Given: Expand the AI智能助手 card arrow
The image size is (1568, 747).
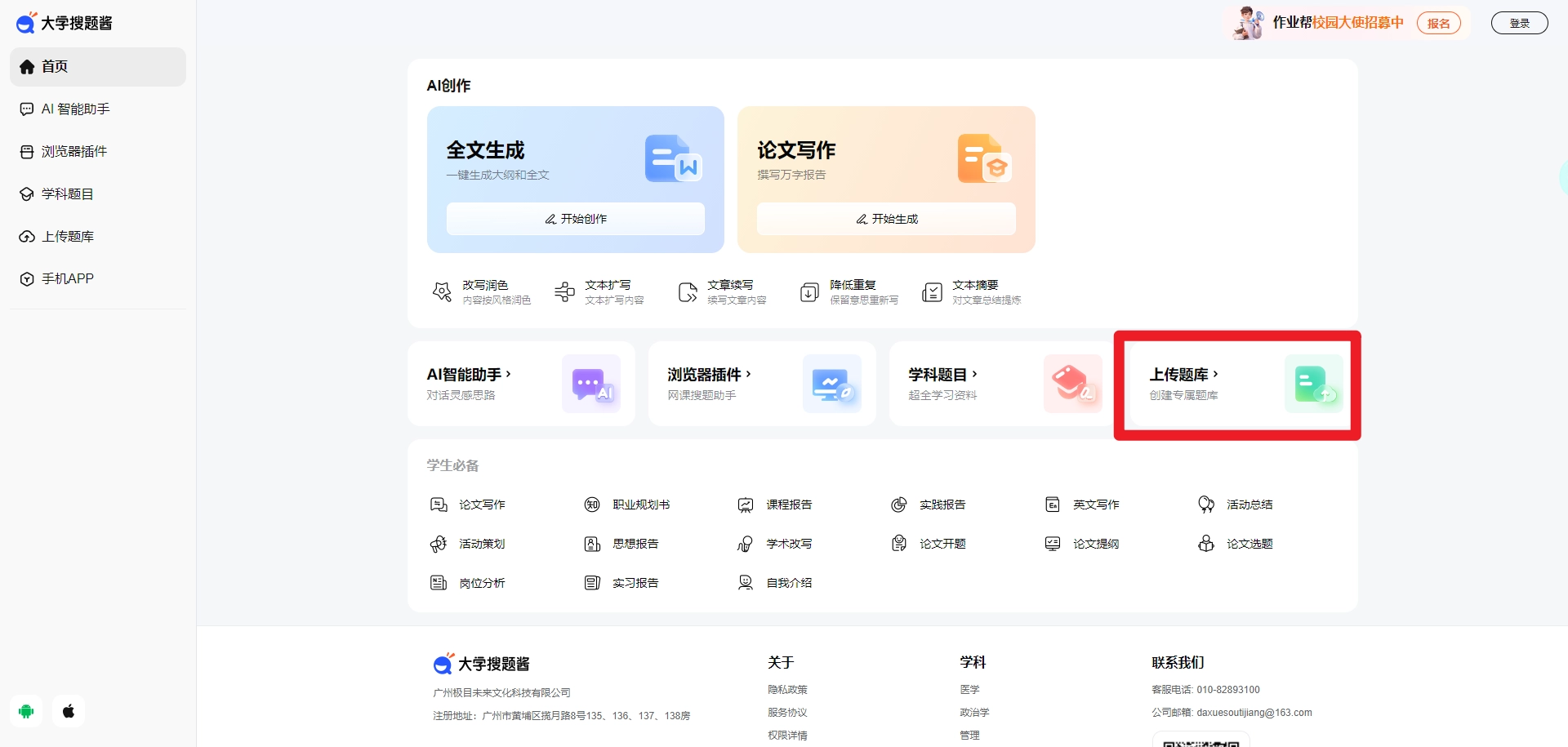Looking at the screenshot, I should pos(510,374).
